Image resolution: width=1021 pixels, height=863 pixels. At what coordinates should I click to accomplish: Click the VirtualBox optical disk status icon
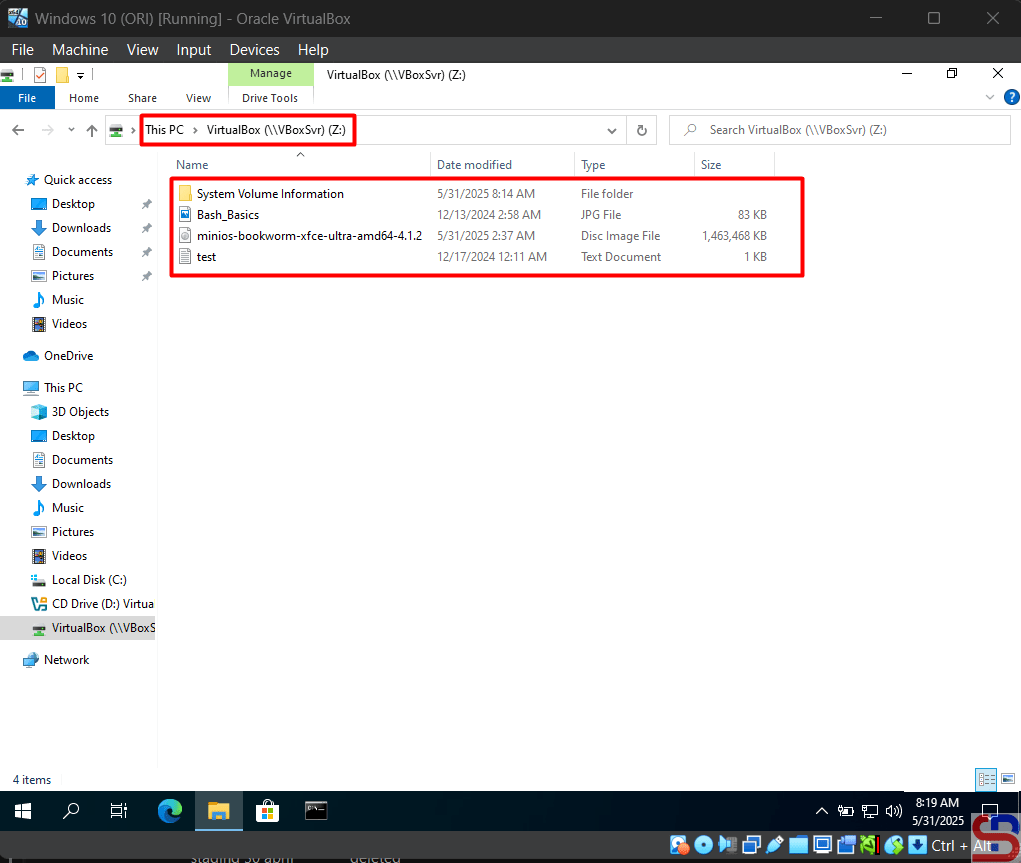[703, 845]
